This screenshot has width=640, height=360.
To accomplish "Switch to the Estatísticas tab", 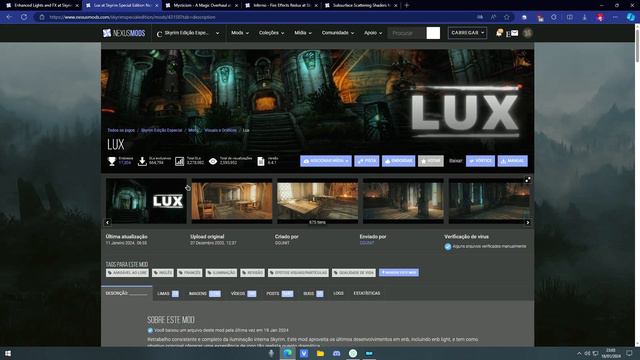I will (367, 293).
